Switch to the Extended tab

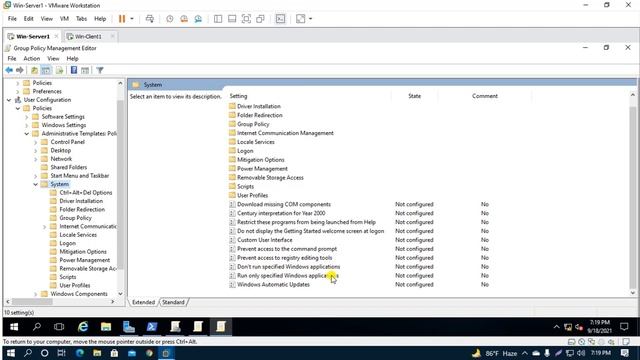[143, 302]
